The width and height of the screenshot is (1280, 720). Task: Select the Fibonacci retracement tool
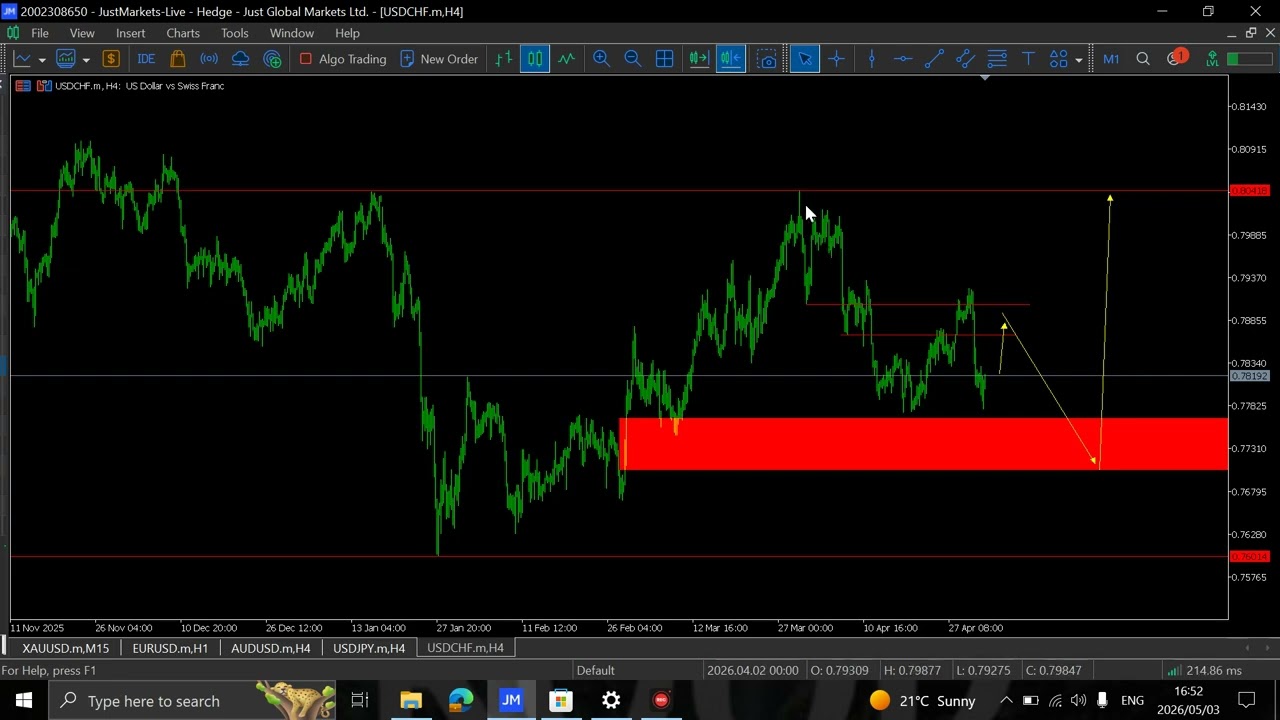click(996, 59)
